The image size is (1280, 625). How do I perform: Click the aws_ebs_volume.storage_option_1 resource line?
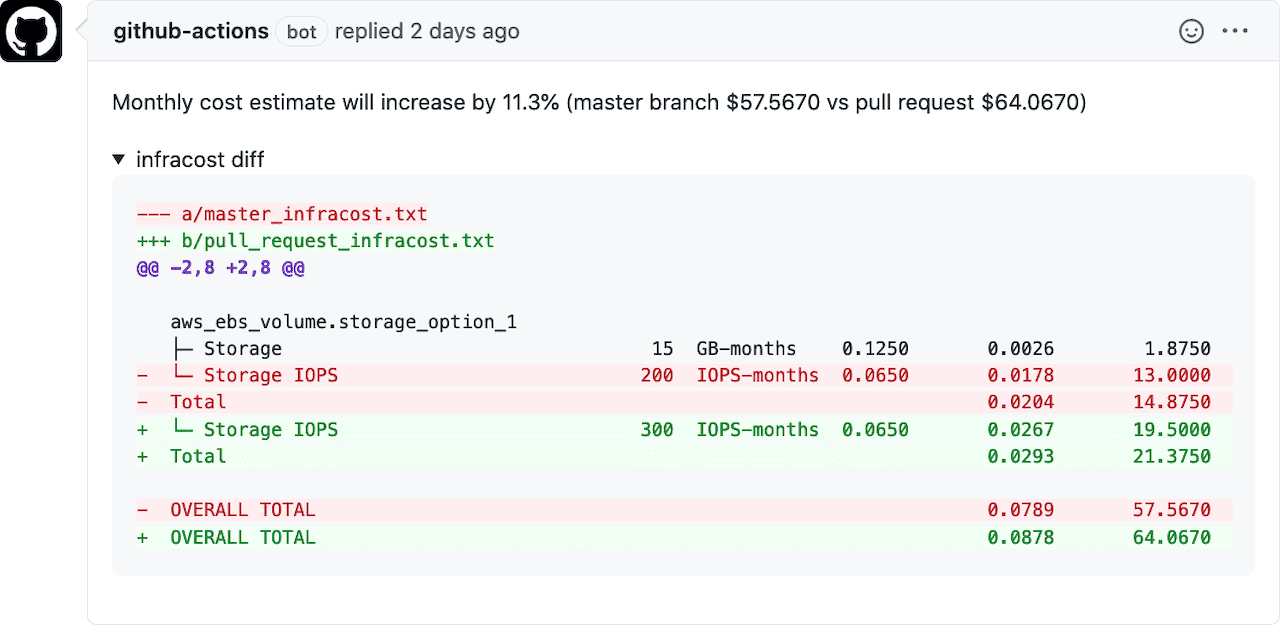pos(344,322)
